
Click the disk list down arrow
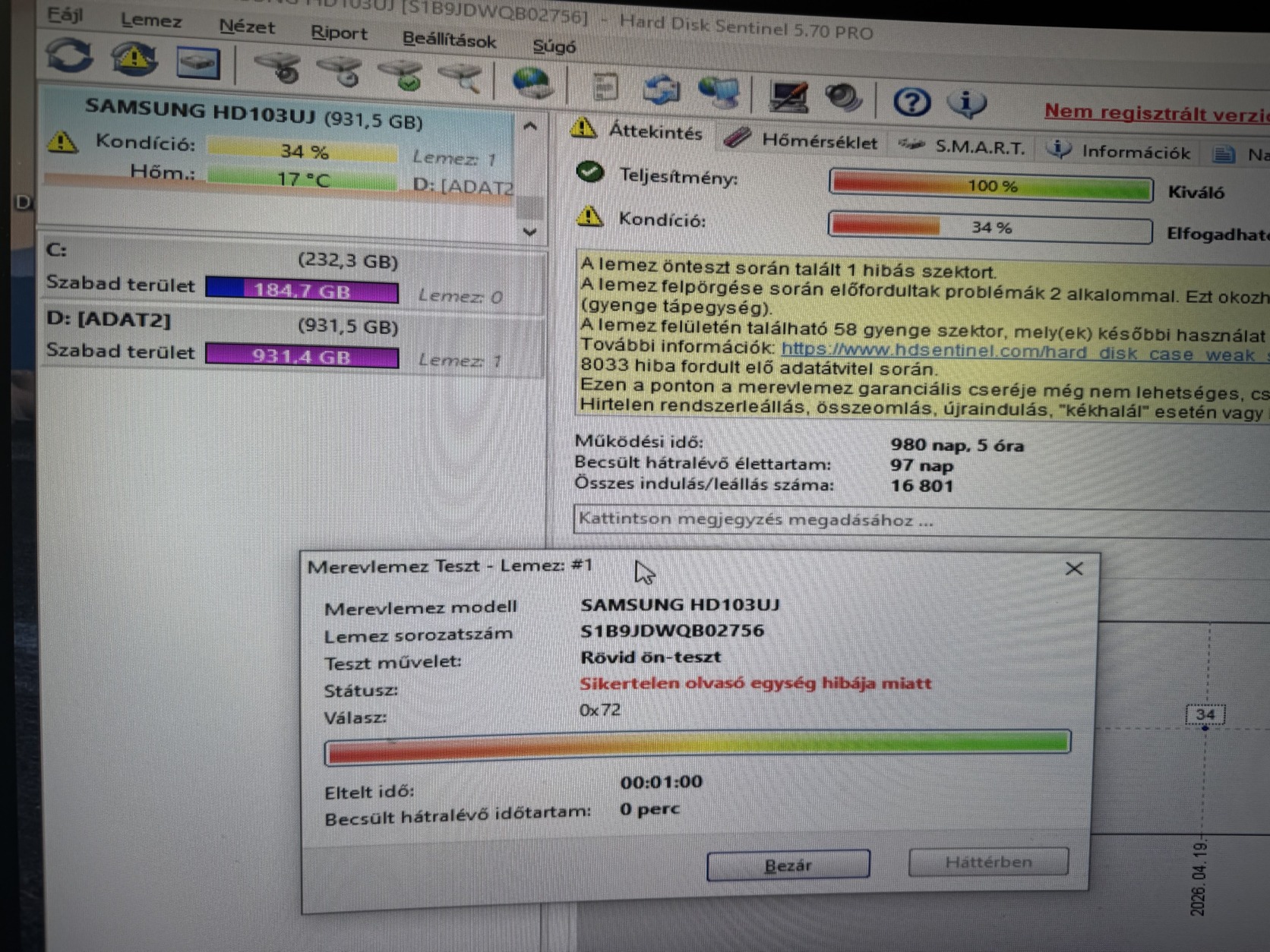pyautogui.click(x=529, y=232)
